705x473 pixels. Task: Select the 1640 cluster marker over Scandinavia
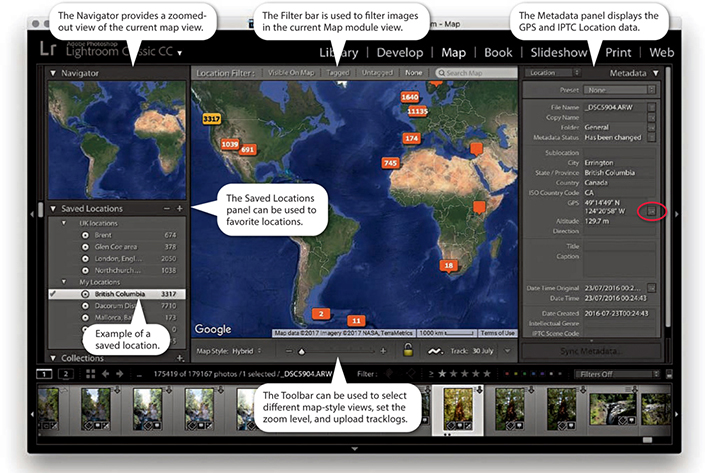pyautogui.click(x=410, y=97)
